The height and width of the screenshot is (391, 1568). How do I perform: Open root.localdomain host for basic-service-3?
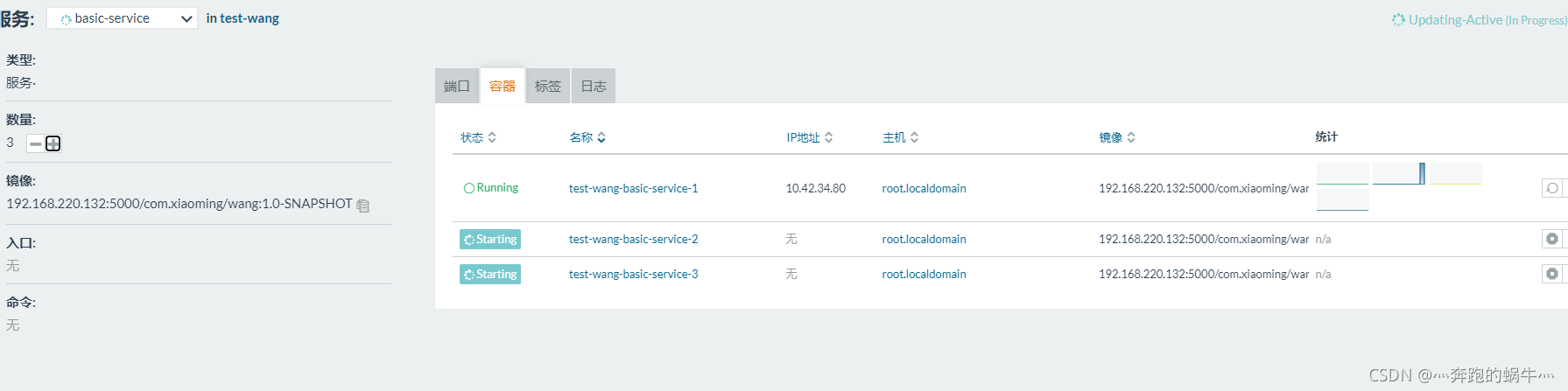(924, 274)
